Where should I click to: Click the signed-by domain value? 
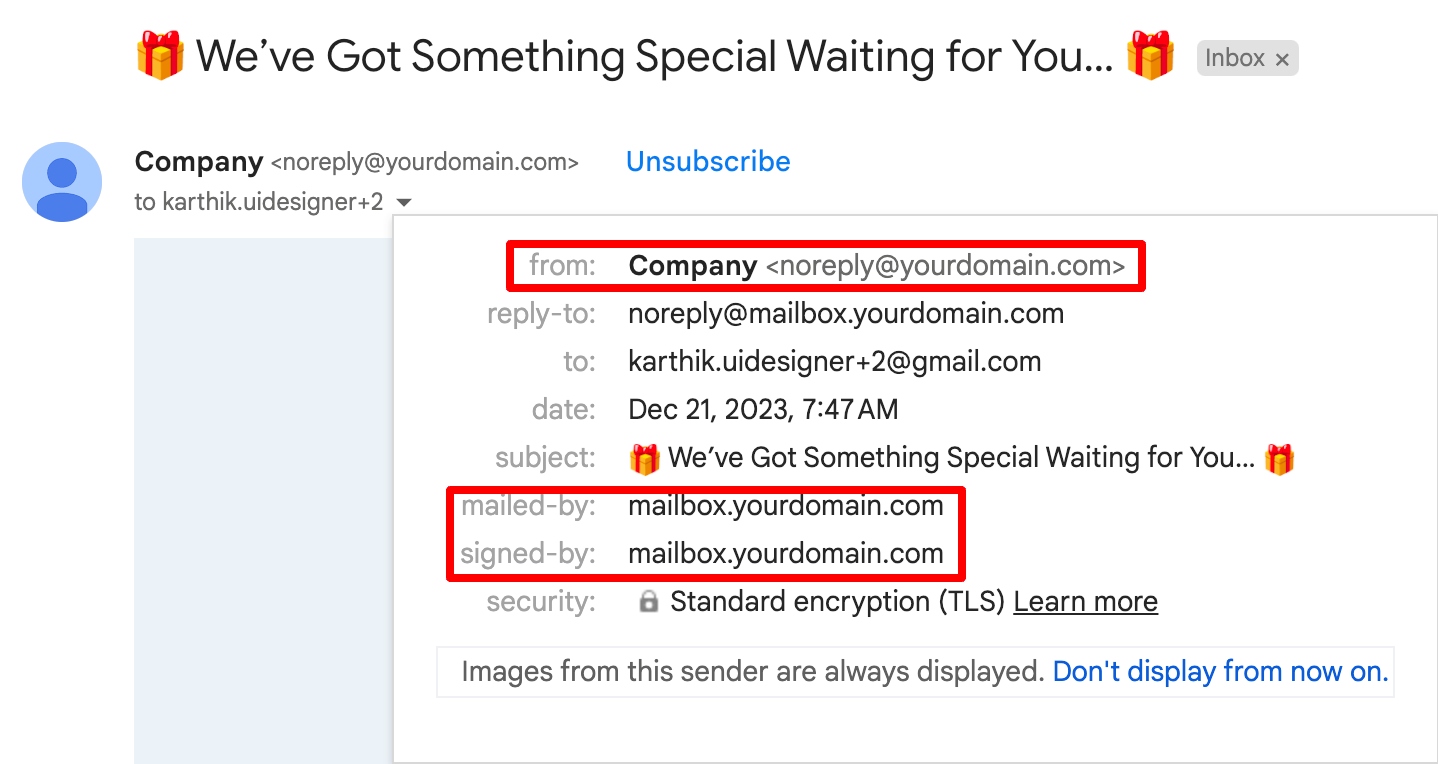(785, 554)
